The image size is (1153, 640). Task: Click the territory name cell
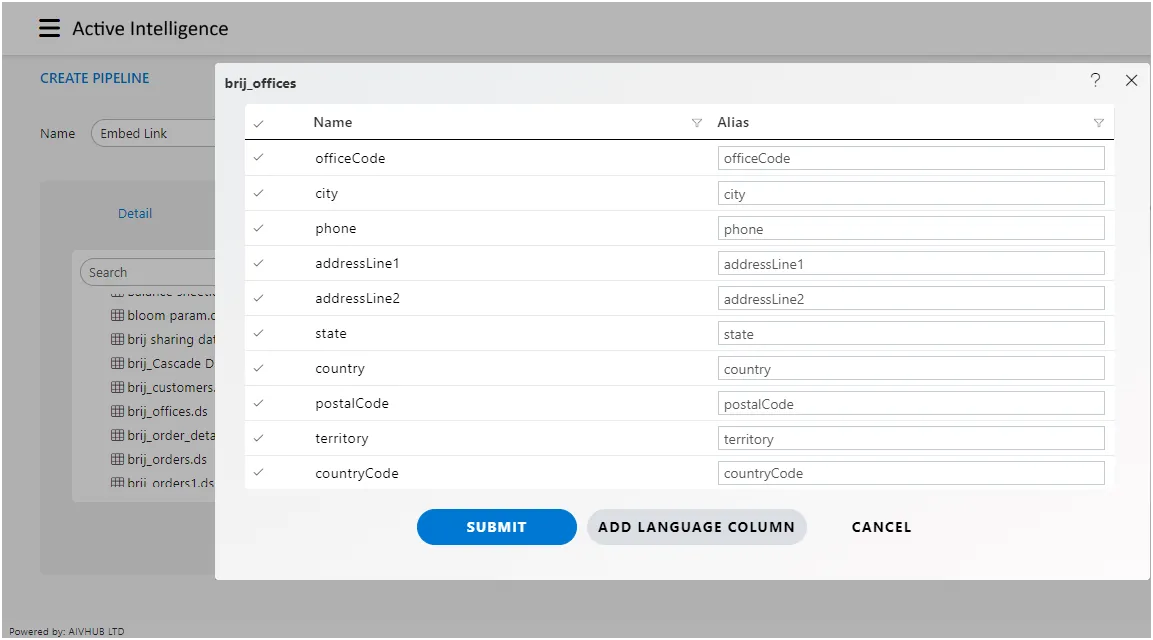[x=341, y=438]
